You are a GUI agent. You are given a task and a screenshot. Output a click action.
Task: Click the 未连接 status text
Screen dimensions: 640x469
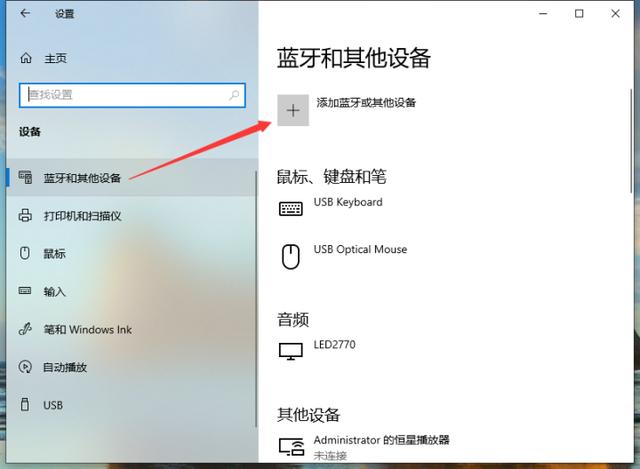(330, 456)
